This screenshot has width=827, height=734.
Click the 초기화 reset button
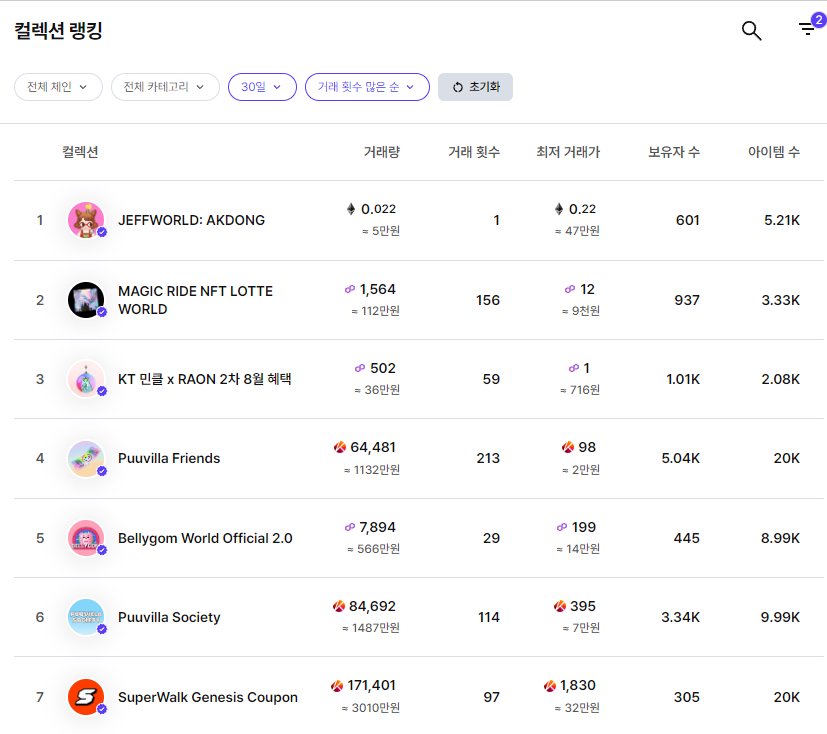[475, 87]
